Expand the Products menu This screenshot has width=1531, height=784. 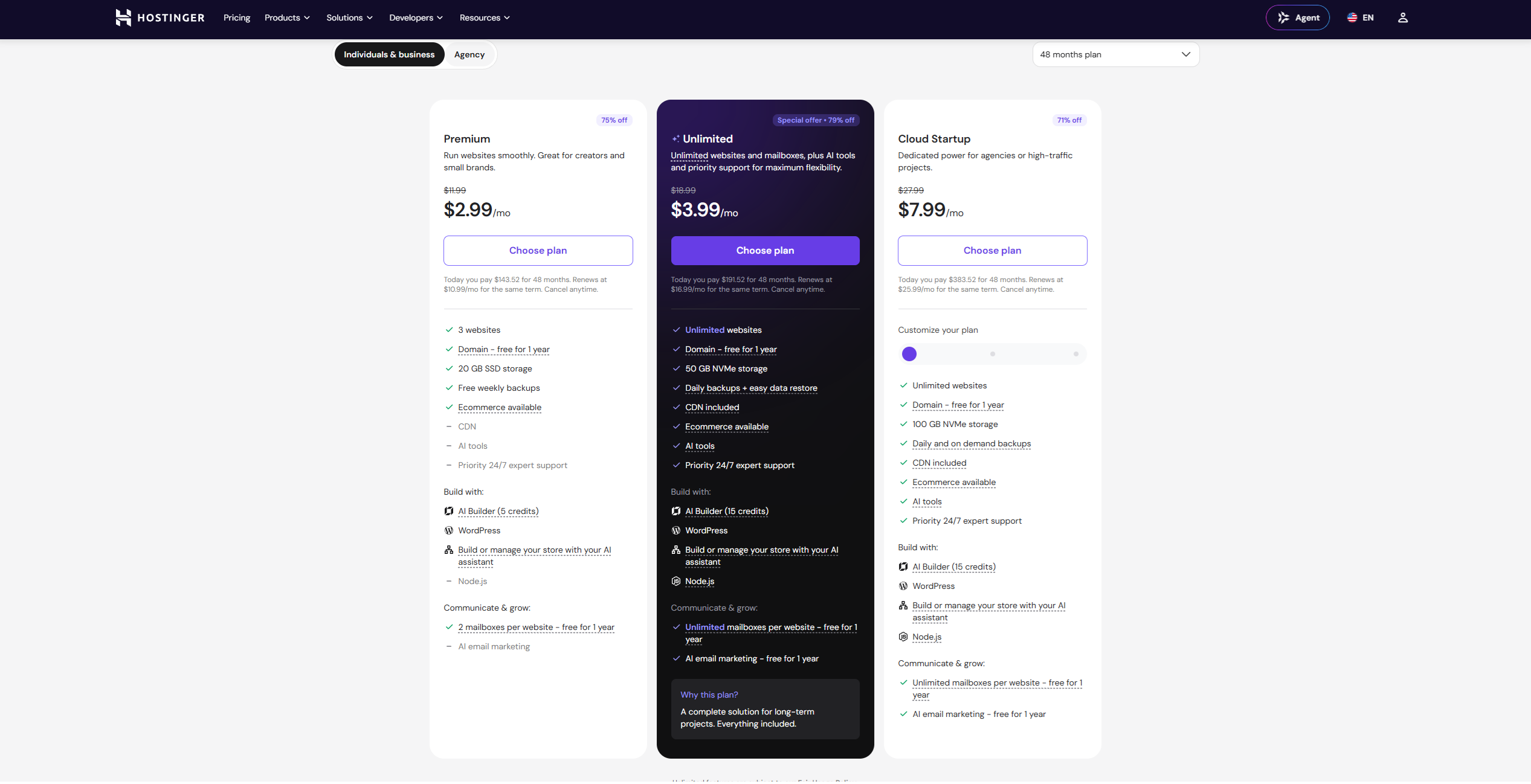(287, 18)
